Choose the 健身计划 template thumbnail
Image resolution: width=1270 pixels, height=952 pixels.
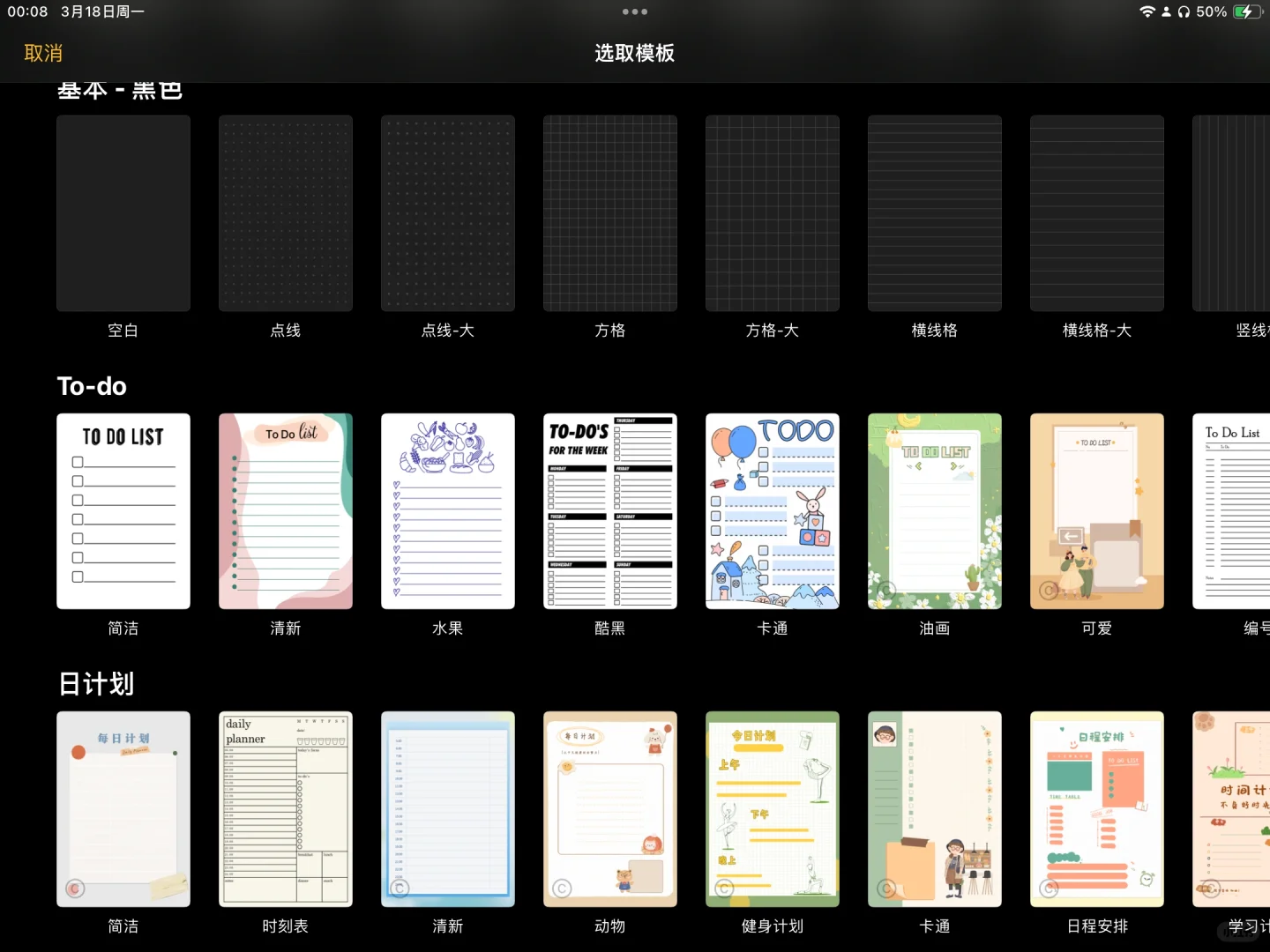click(773, 809)
